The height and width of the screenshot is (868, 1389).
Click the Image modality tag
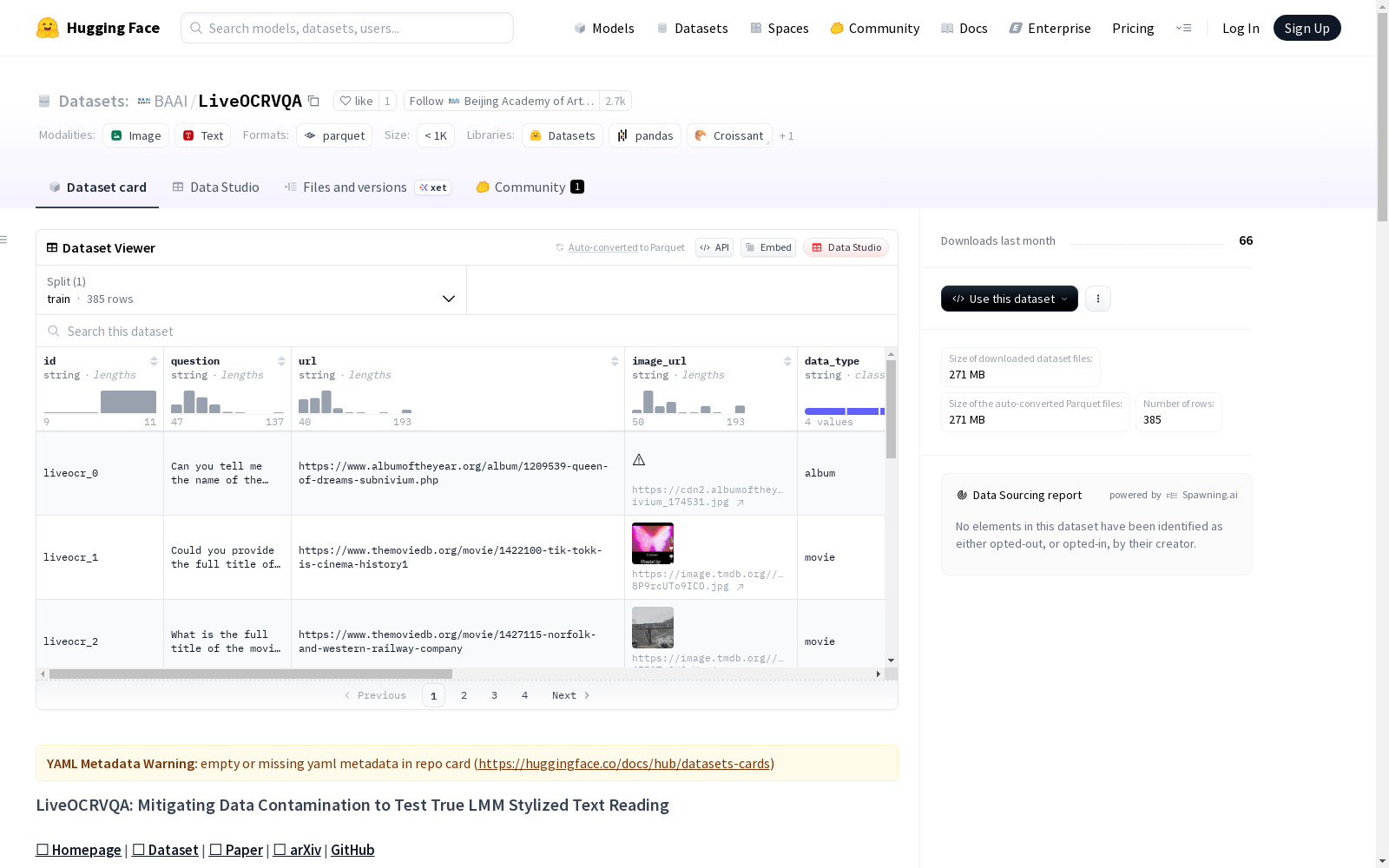[x=136, y=135]
